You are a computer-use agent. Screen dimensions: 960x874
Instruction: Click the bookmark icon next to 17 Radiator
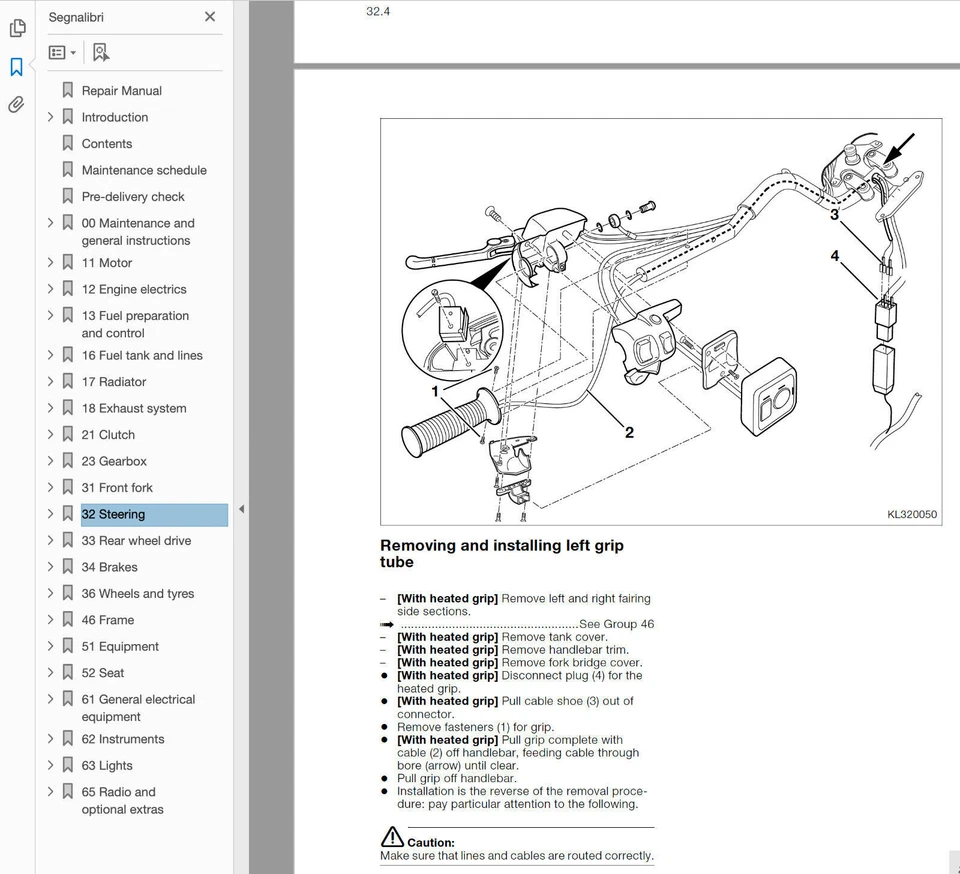(67, 381)
